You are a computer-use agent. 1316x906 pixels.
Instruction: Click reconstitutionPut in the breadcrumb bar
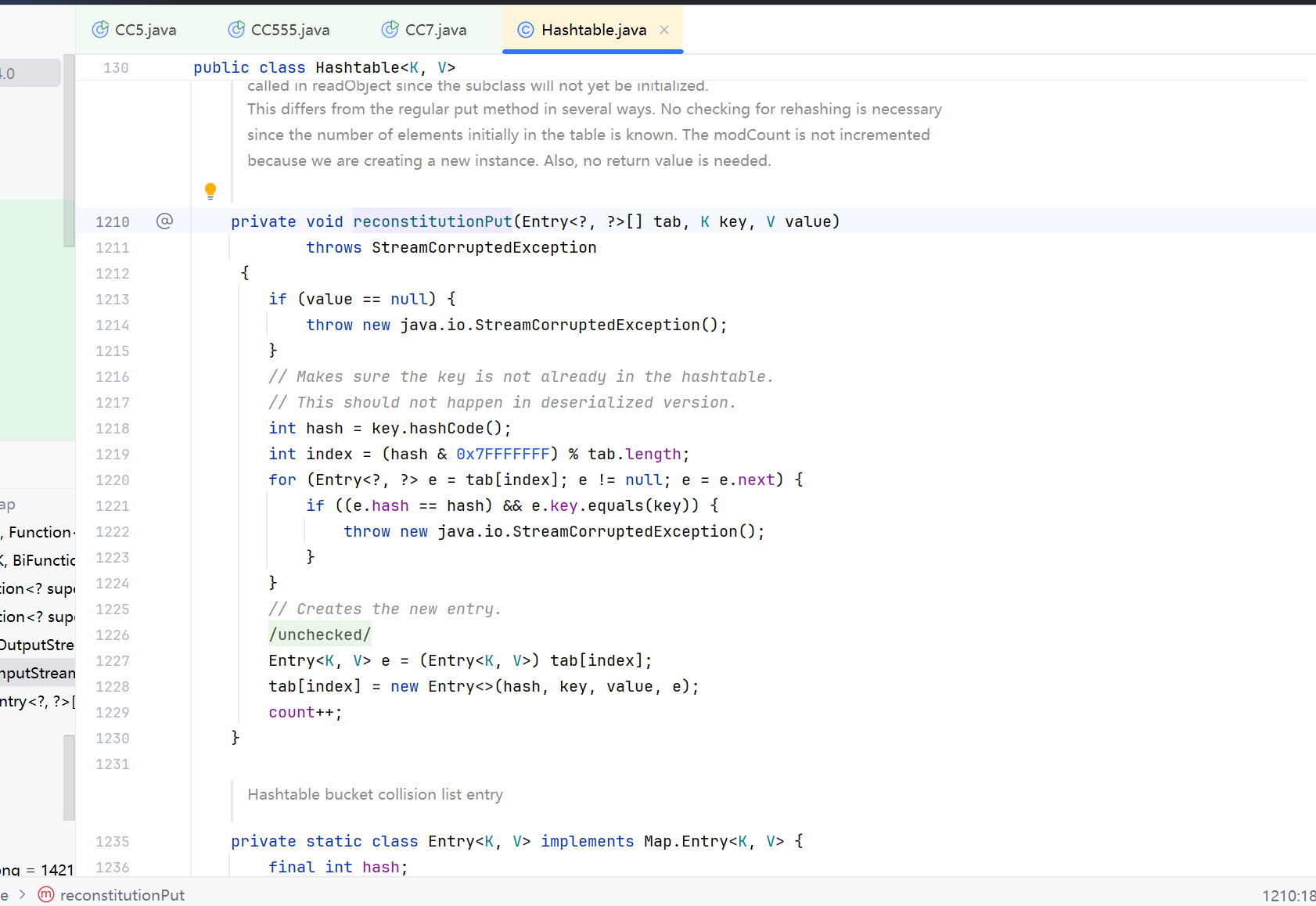[x=122, y=895]
